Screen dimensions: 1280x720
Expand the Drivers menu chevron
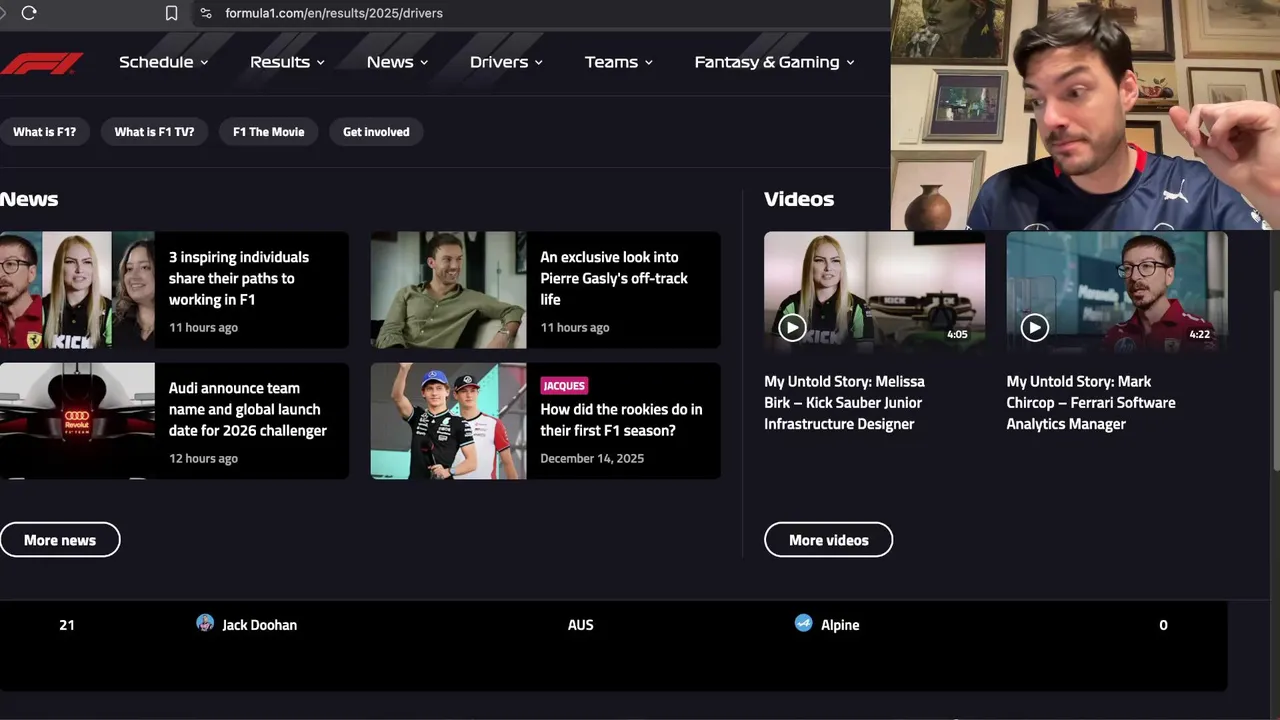539,63
